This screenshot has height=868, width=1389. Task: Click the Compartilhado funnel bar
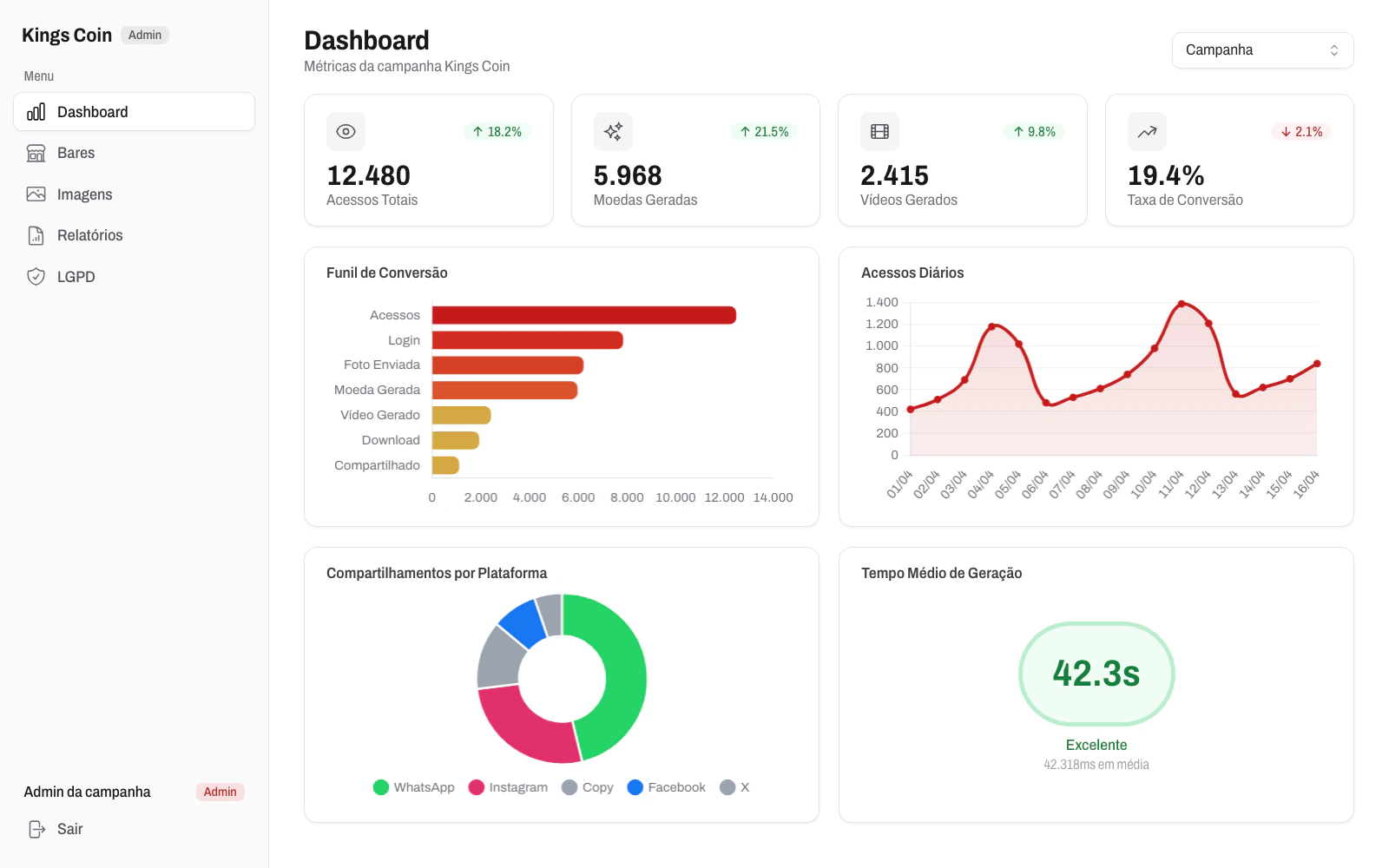445,465
